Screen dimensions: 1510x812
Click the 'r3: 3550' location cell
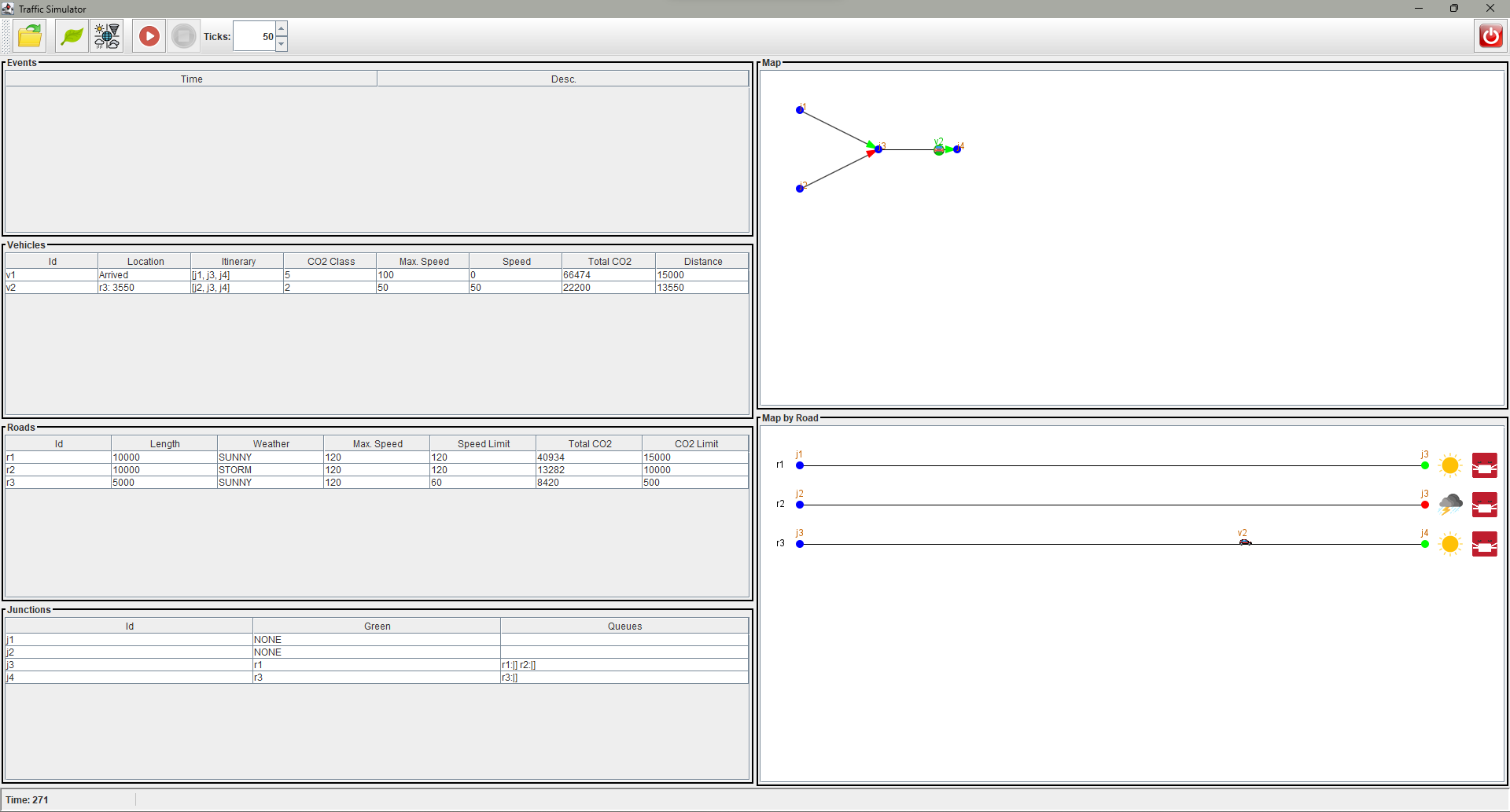click(144, 288)
